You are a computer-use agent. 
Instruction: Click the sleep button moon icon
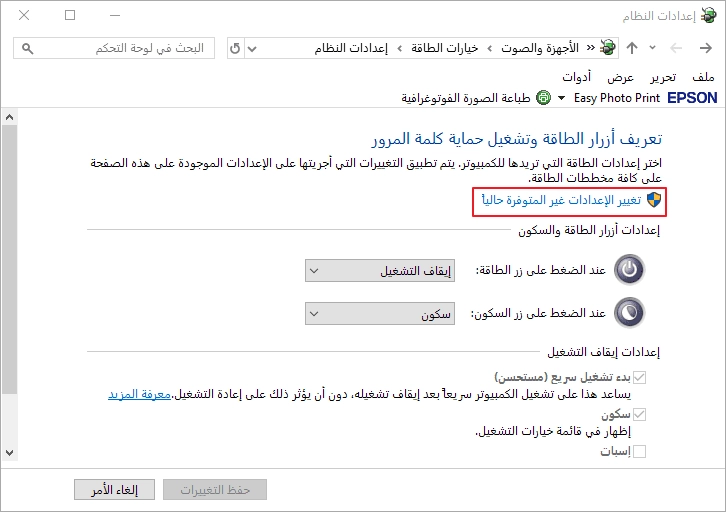tap(629, 313)
